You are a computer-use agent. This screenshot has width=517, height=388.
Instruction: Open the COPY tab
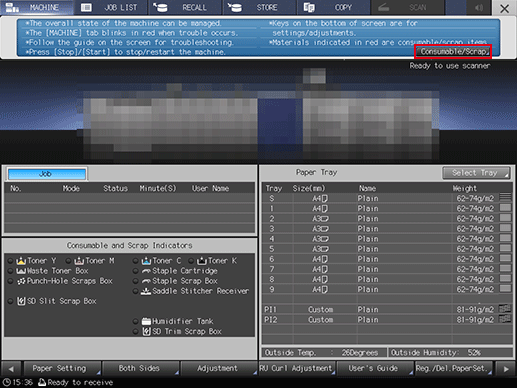tap(333, 7)
